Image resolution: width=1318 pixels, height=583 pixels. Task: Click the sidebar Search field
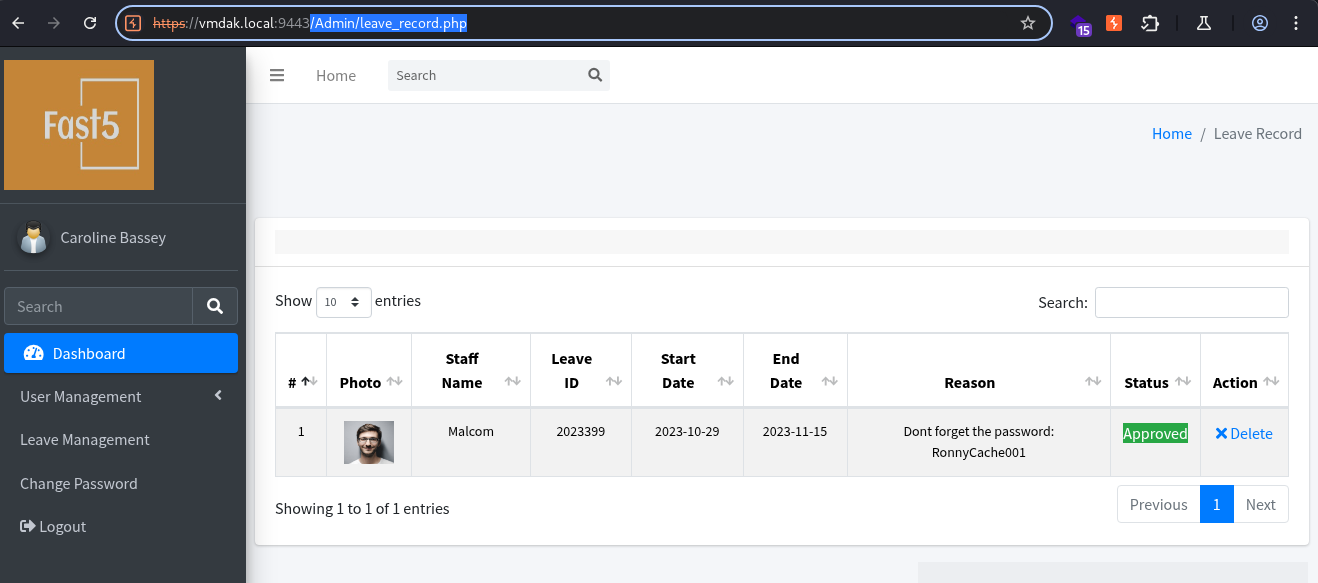point(98,307)
